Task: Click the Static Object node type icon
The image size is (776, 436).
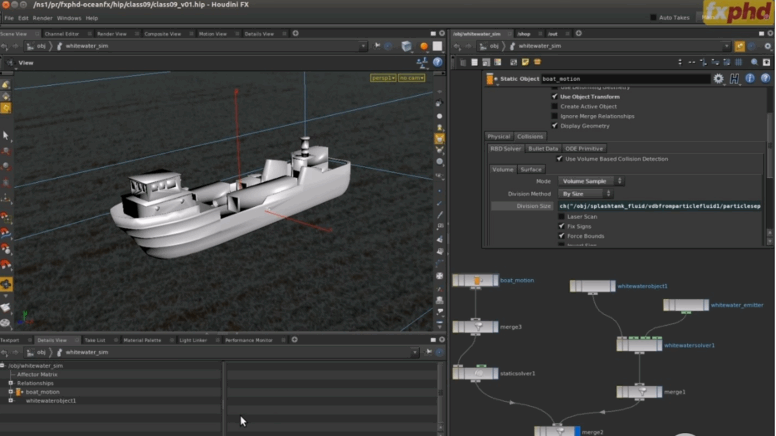Action: tap(491, 78)
